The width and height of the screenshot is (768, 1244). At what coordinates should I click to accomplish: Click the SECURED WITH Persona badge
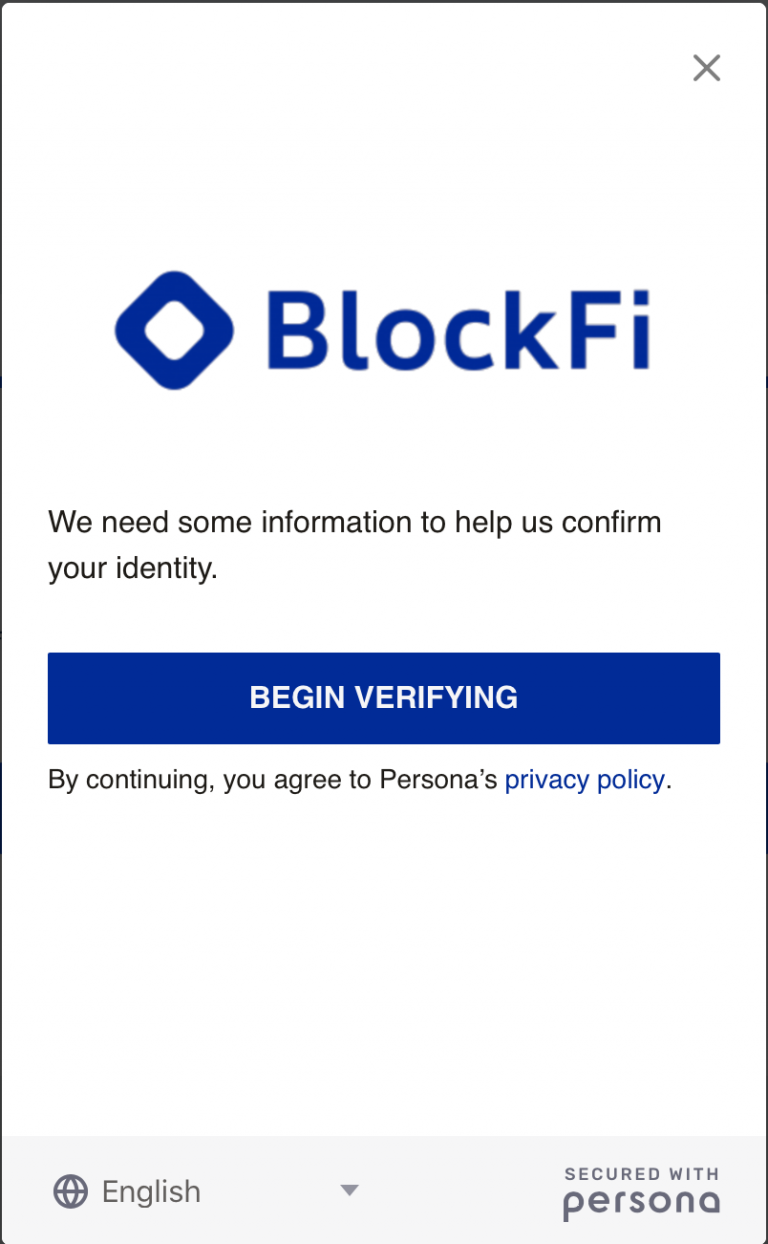pyautogui.click(x=641, y=1190)
